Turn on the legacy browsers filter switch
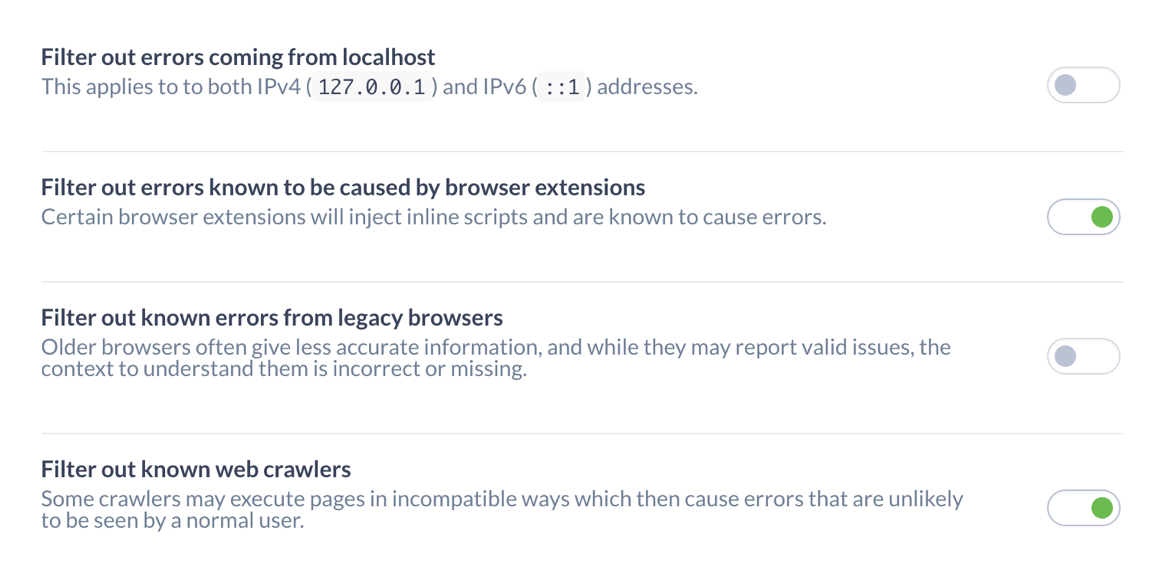1150x580 pixels. 1083,356
